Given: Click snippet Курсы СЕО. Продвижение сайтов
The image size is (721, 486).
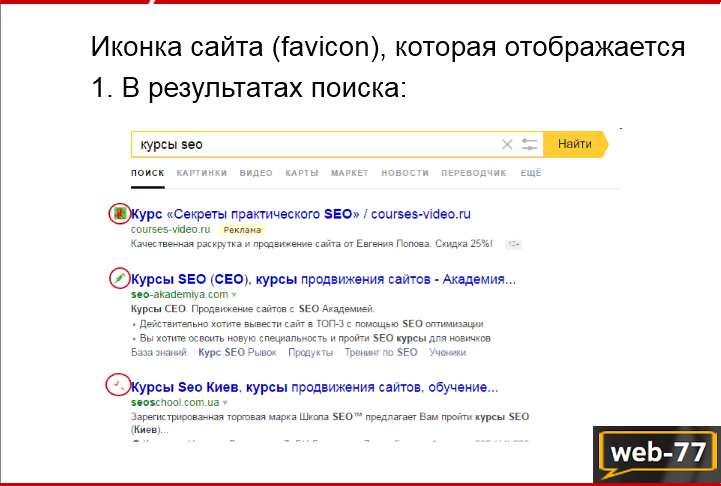Looking at the screenshot, I should (253, 309).
